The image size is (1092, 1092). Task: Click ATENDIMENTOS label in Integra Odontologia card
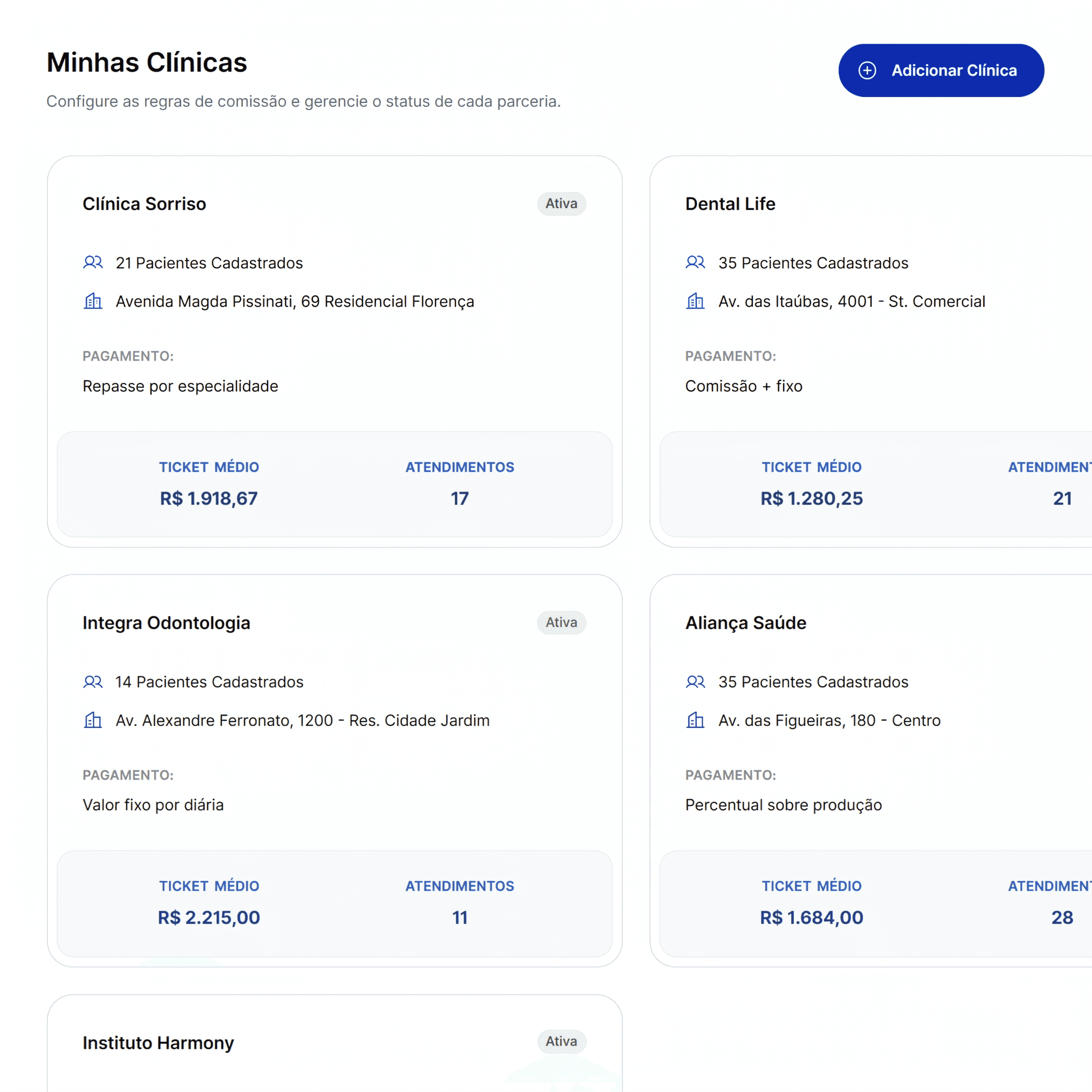[460, 886]
